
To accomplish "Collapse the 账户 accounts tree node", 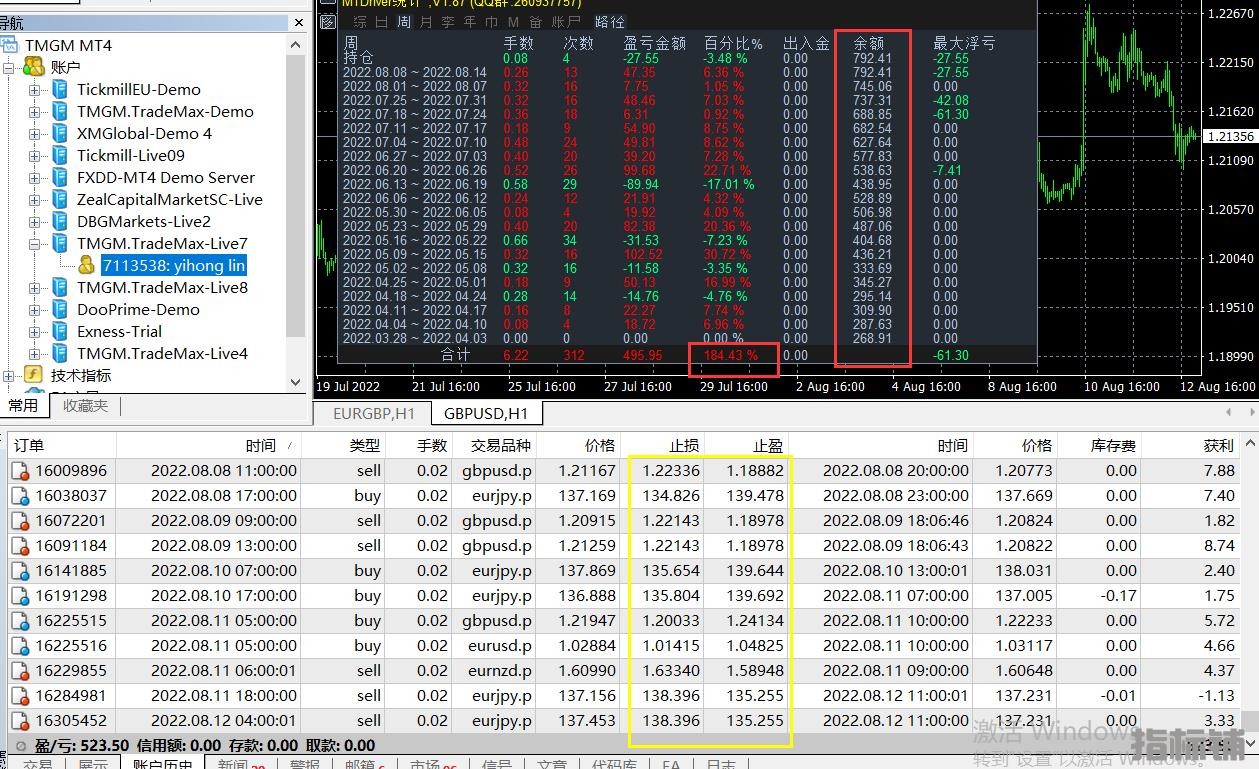I will point(9,68).
